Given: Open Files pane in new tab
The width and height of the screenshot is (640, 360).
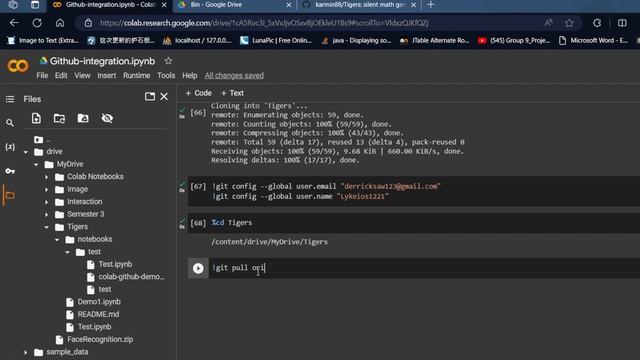Looking at the screenshot, I should coord(150,96).
